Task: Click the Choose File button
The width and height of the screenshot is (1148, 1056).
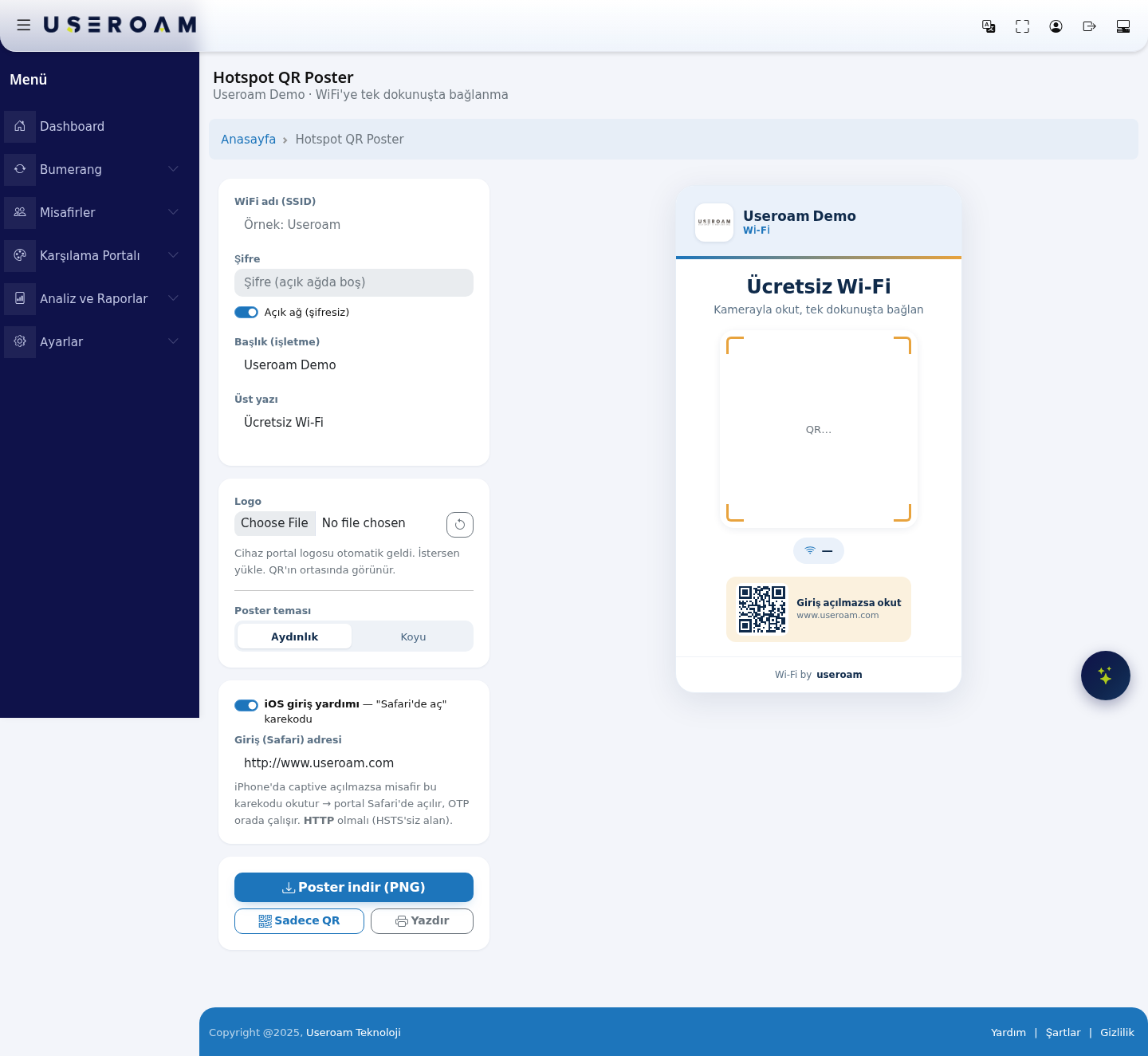Action: coord(274,523)
